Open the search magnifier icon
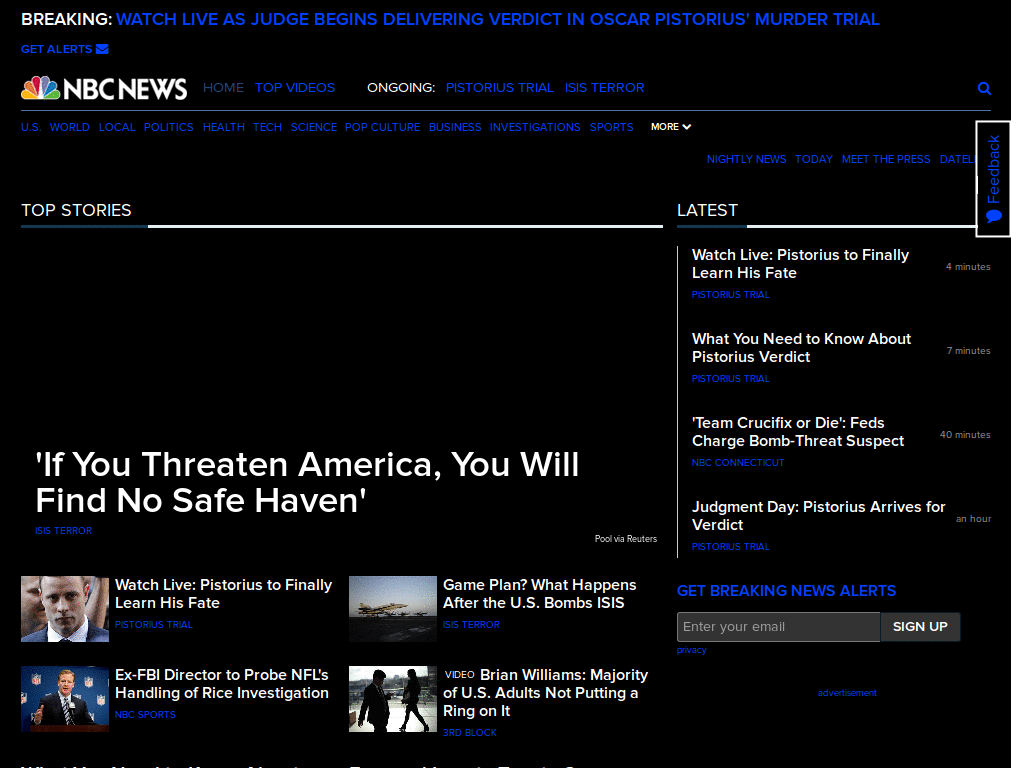Screen dimensions: 1024x768 984,88
